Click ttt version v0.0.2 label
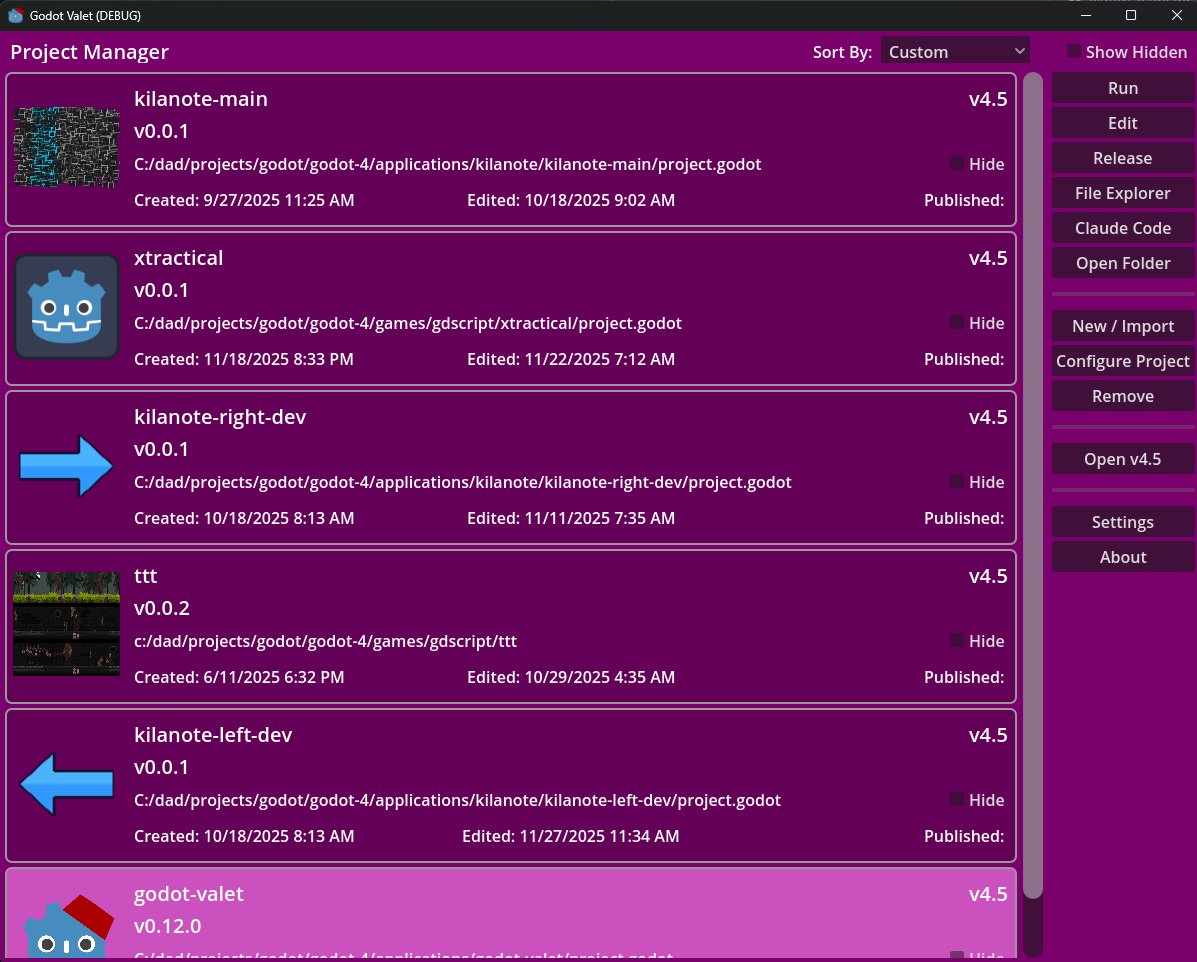Image resolution: width=1197 pixels, height=962 pixels. pos(162,609)
